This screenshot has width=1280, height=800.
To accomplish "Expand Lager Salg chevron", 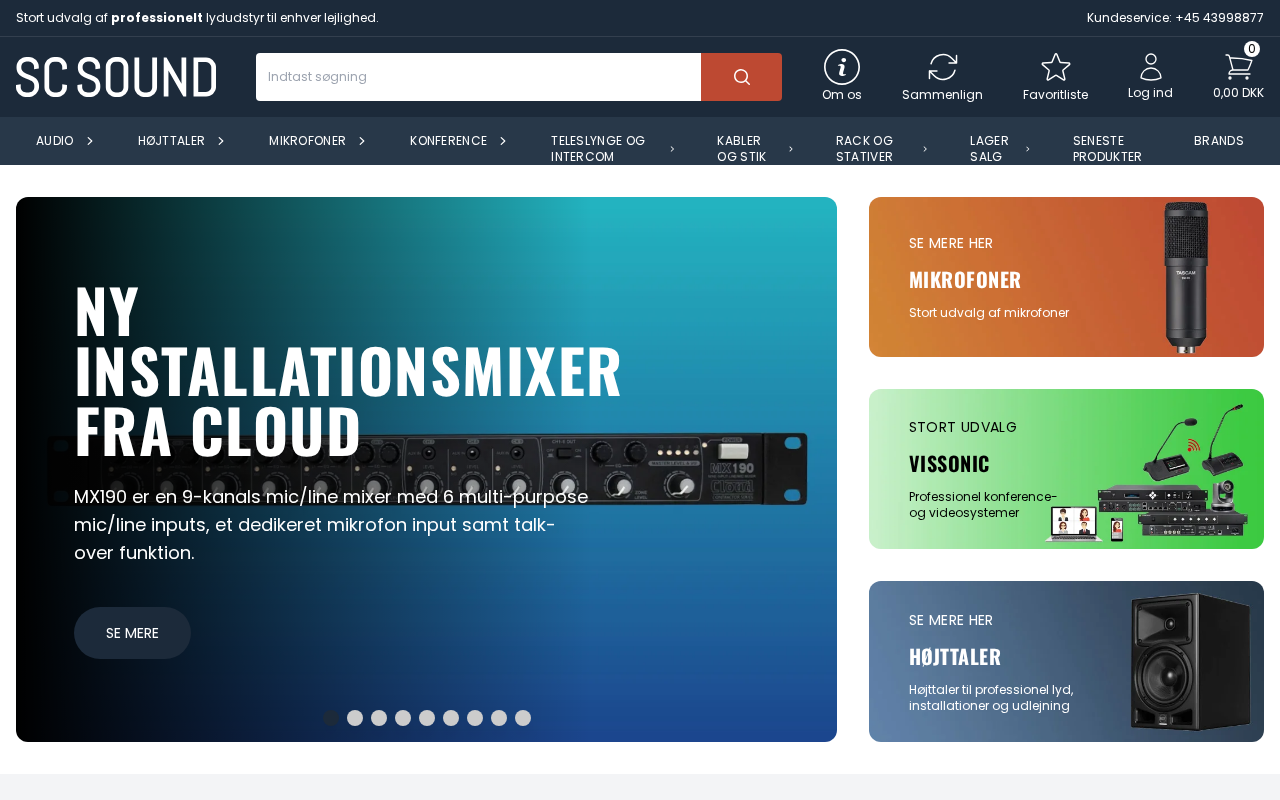I will tap(1028, 149).
